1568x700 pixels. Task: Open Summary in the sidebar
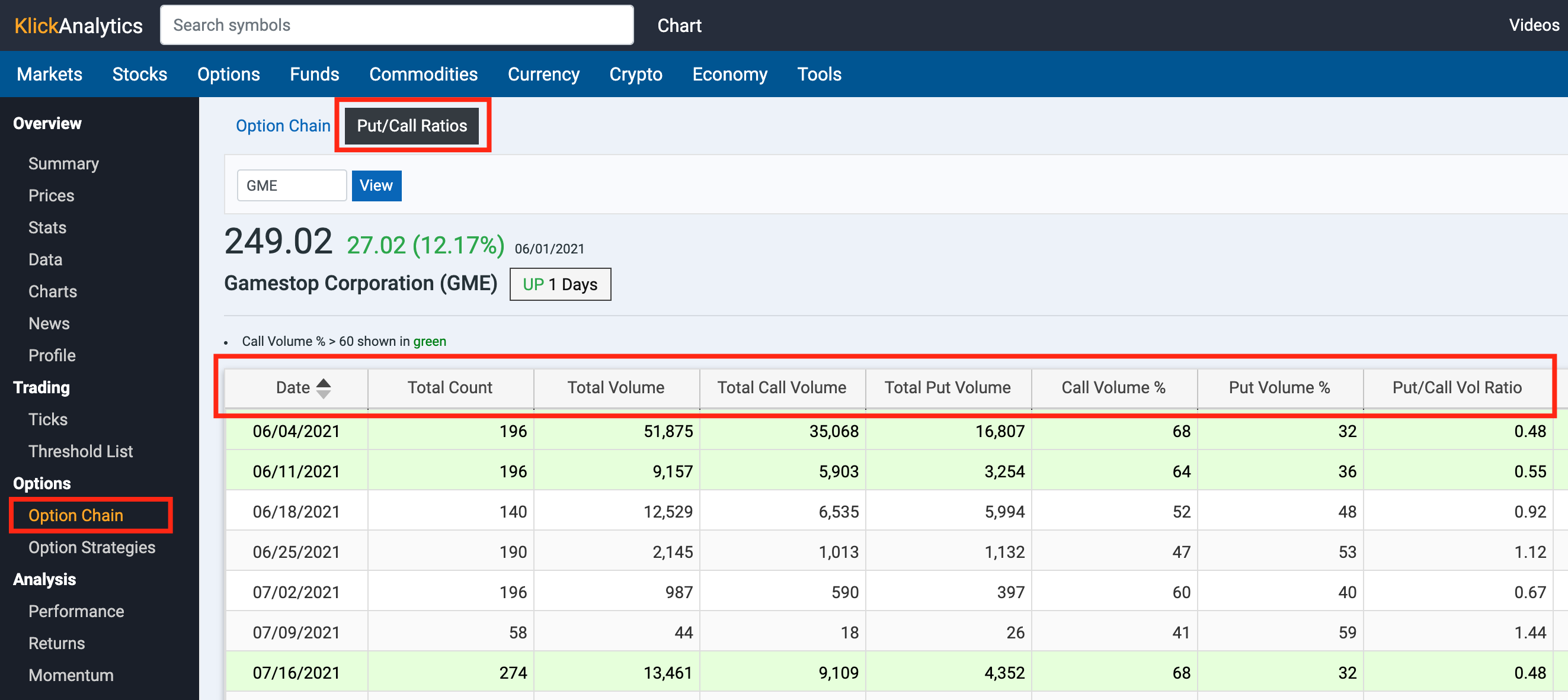click(x=63, y=163)
